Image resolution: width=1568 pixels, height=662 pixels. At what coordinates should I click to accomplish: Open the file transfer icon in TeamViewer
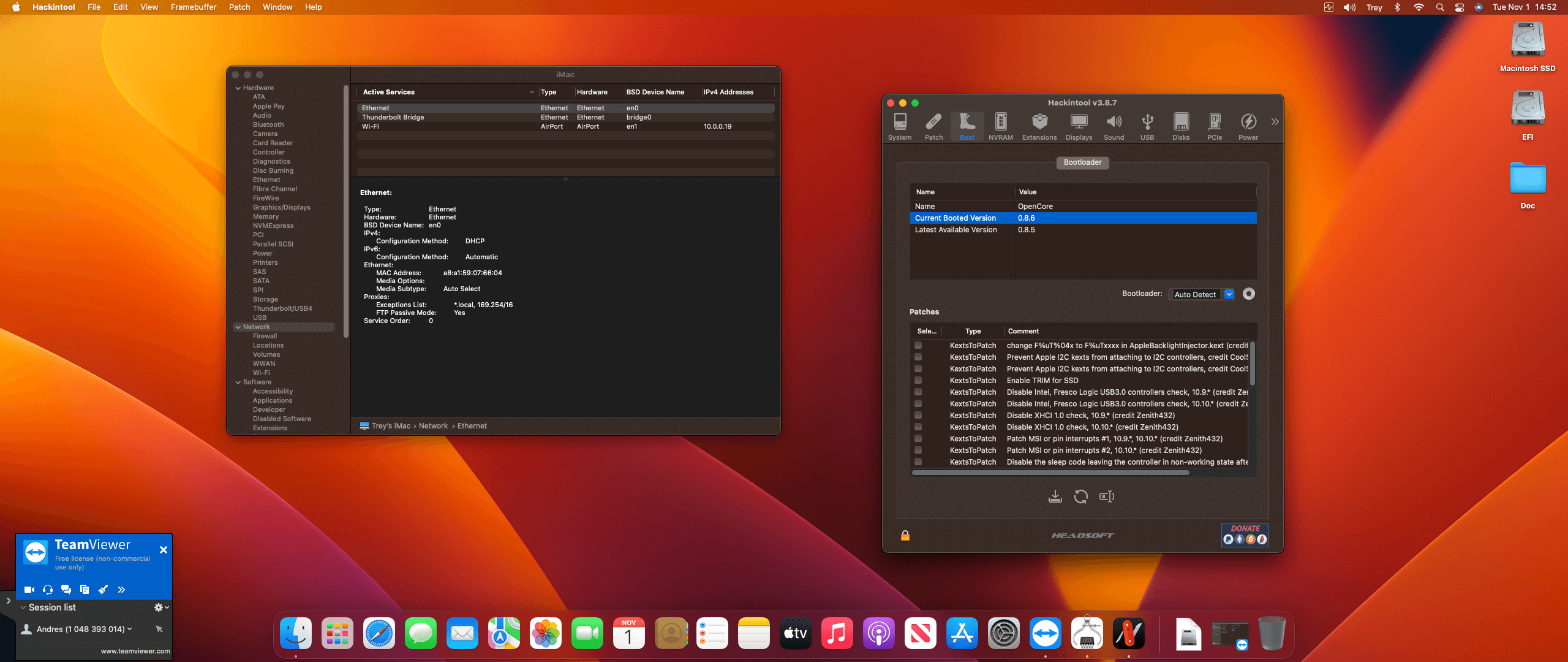(x=85, y=590)
